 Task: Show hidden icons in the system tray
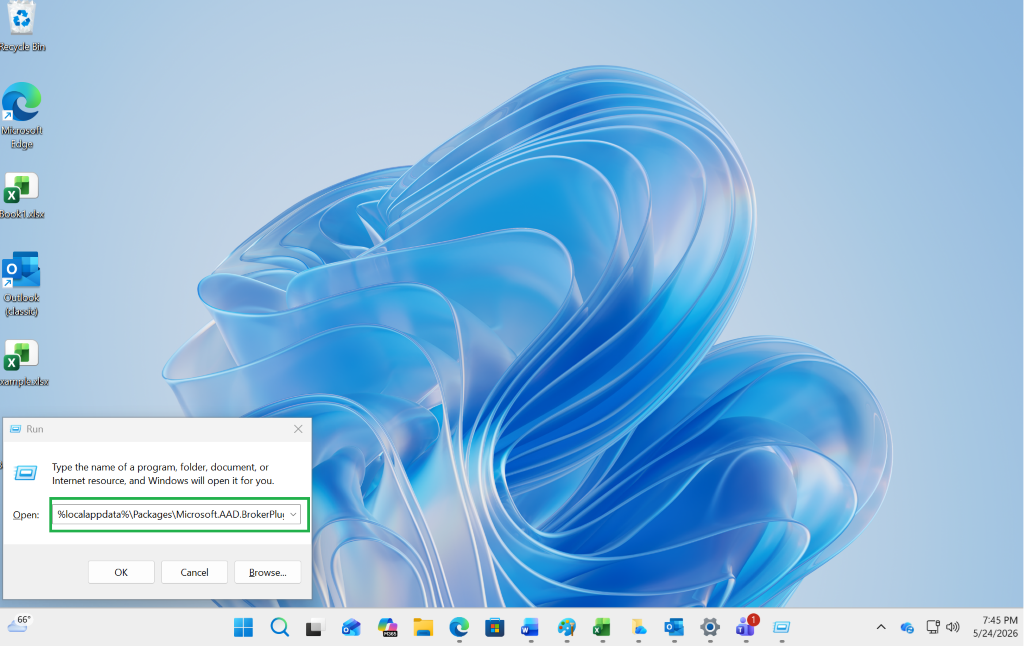[x=881, y=627]
